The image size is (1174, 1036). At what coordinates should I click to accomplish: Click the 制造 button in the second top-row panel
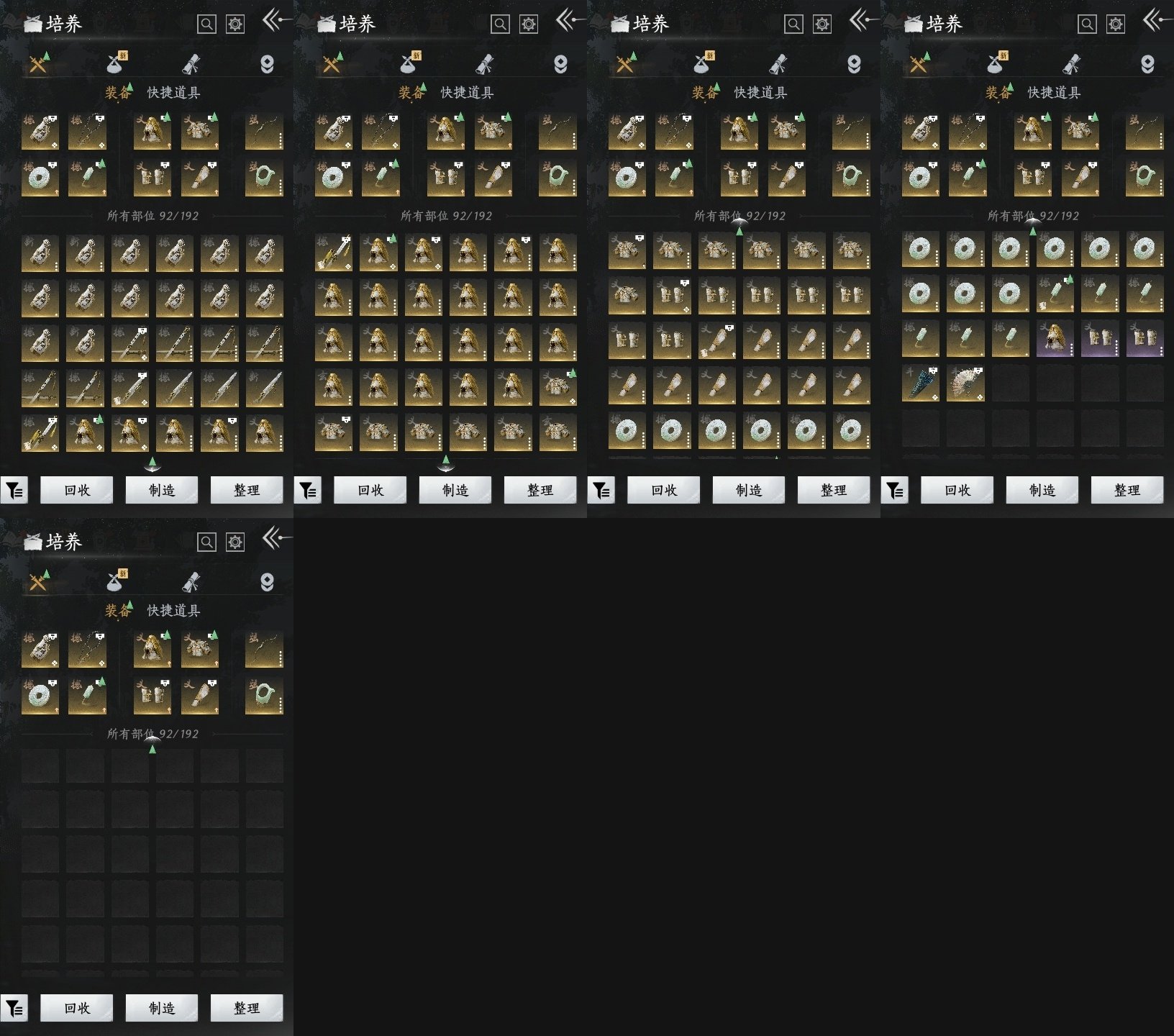point(455,490)
